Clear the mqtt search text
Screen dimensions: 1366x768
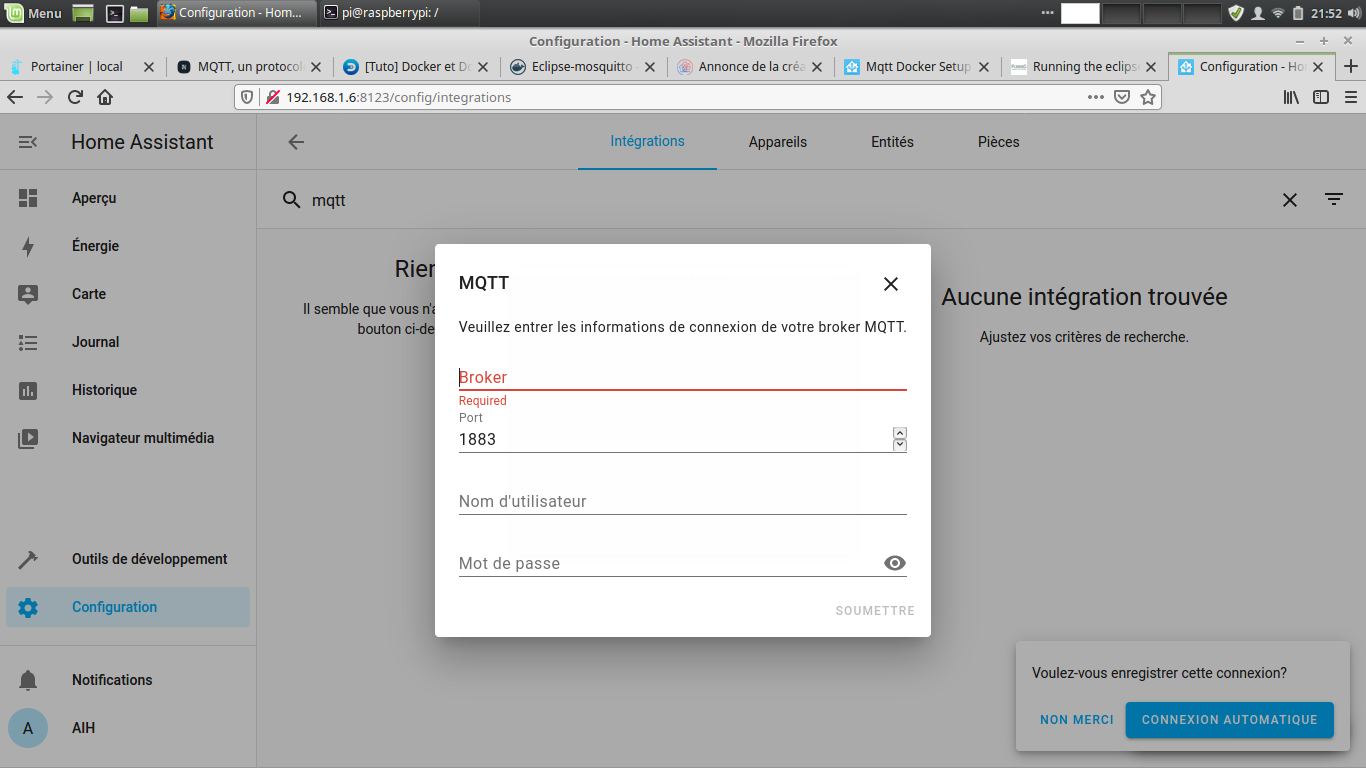1290,200
